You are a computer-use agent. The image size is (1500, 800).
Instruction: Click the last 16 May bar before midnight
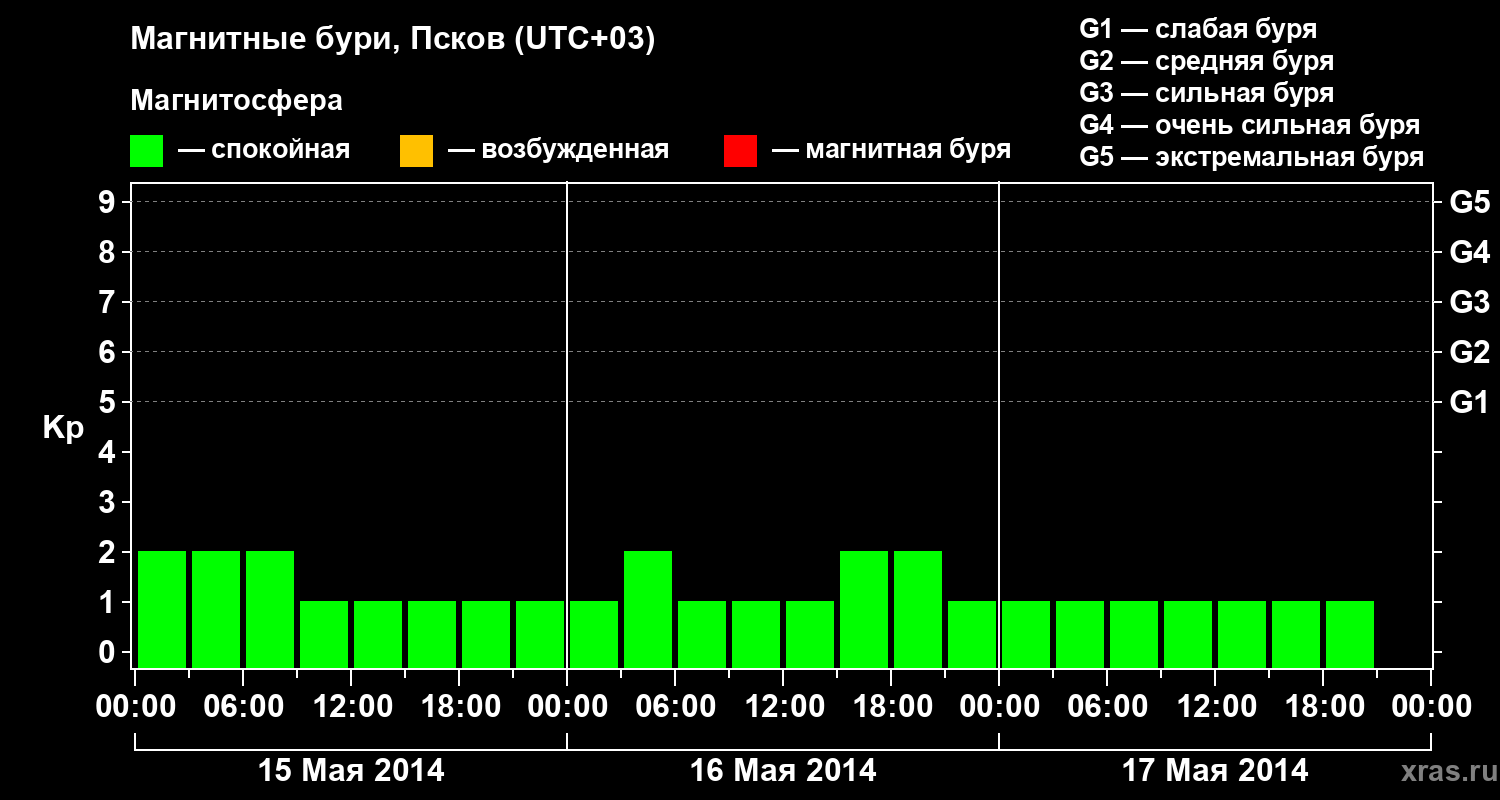coord(972,634)
